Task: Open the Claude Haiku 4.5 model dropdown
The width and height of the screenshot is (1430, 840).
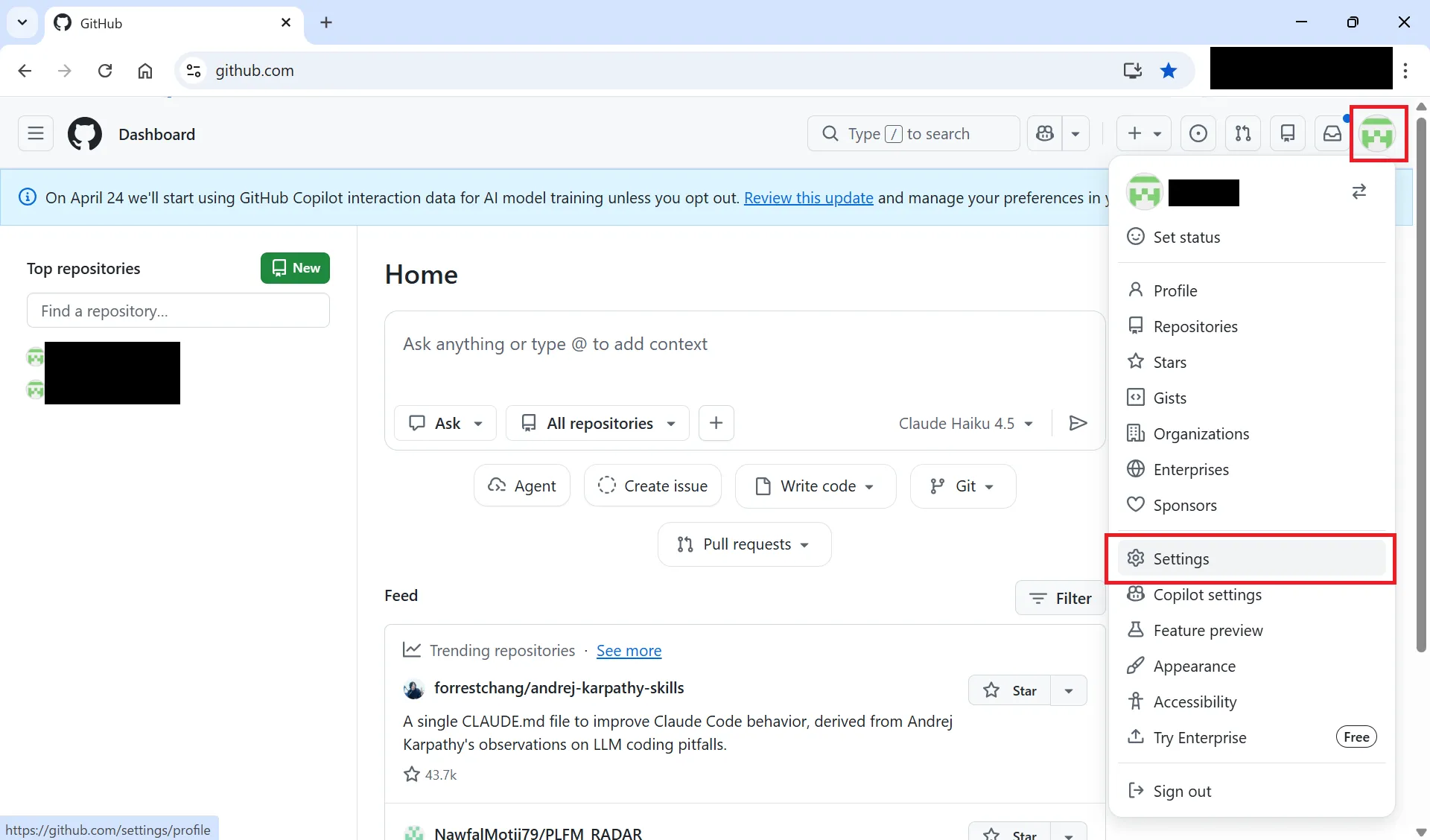Action: tap(965, 423)
